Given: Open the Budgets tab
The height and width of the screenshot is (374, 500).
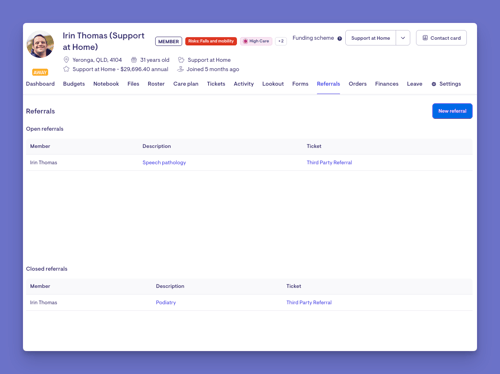Looking at the screenshot, I should [74, 84].
